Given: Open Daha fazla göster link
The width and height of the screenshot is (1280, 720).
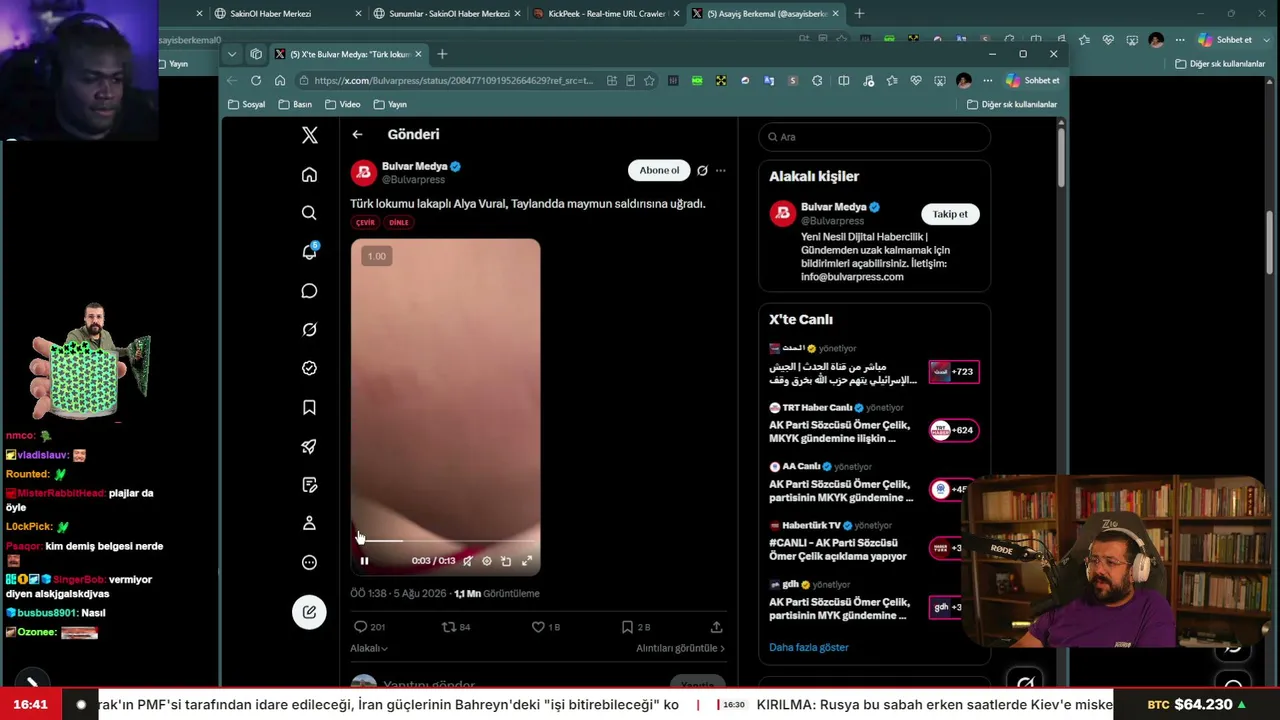Looking at the screenshot, I should click(809, 648).
